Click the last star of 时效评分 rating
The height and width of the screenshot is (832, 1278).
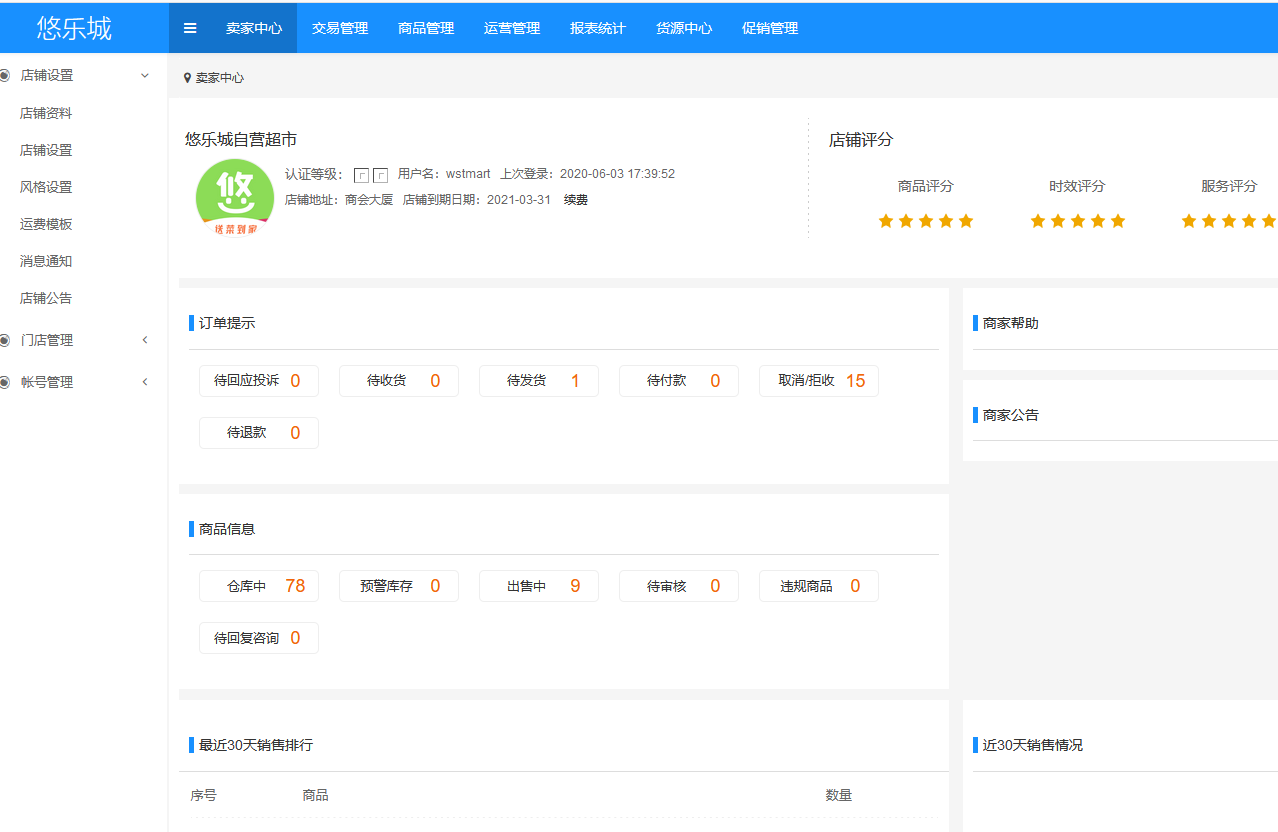[1117, 220]
